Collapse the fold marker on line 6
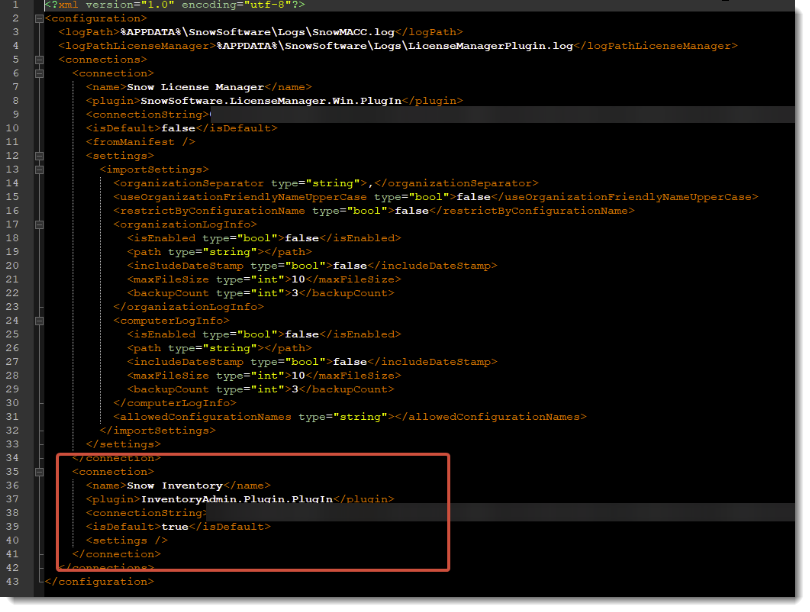This screenshot has width=810, height=612. 39,74
